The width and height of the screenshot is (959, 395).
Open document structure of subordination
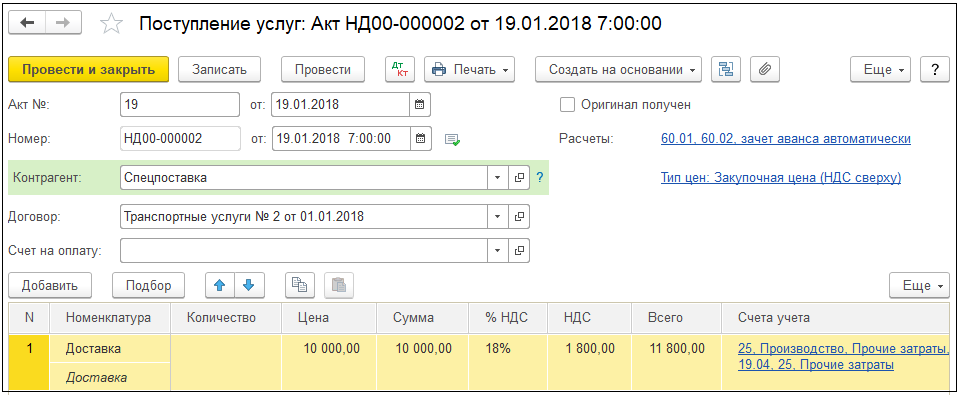[726, 69]
